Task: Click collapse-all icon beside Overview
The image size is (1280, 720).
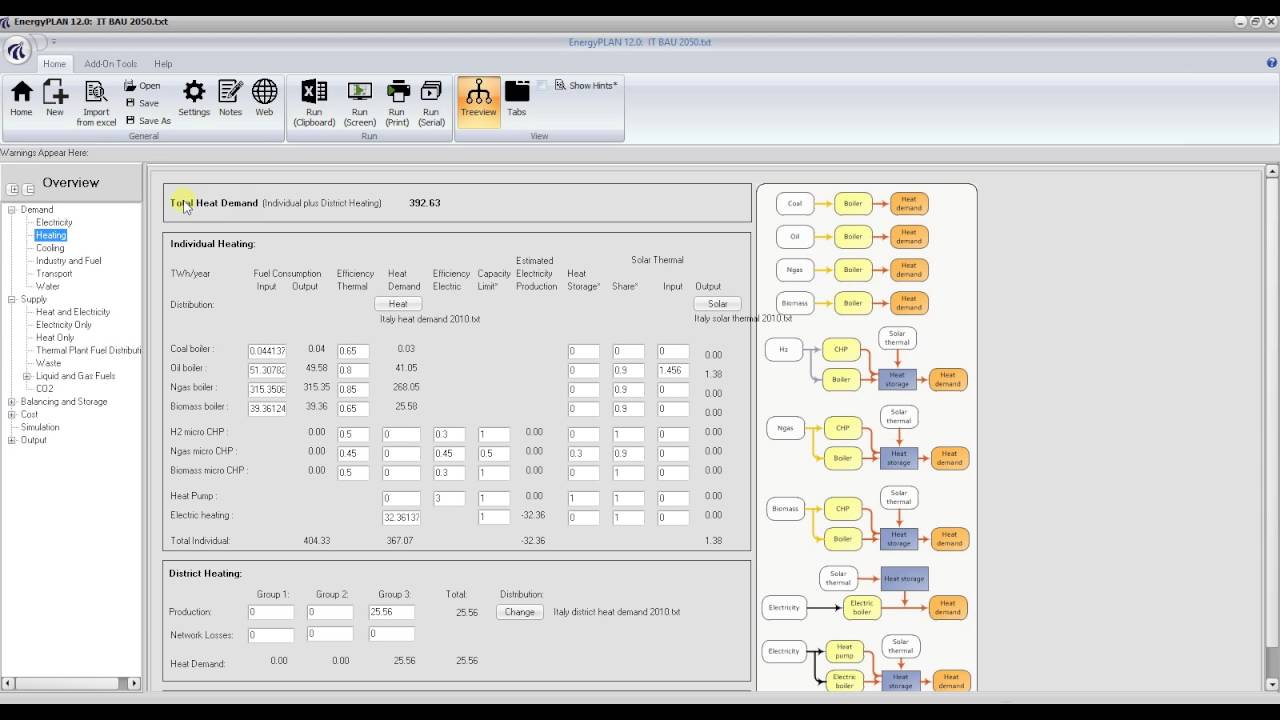Action: pyautogui.click(x=29, y=189)
